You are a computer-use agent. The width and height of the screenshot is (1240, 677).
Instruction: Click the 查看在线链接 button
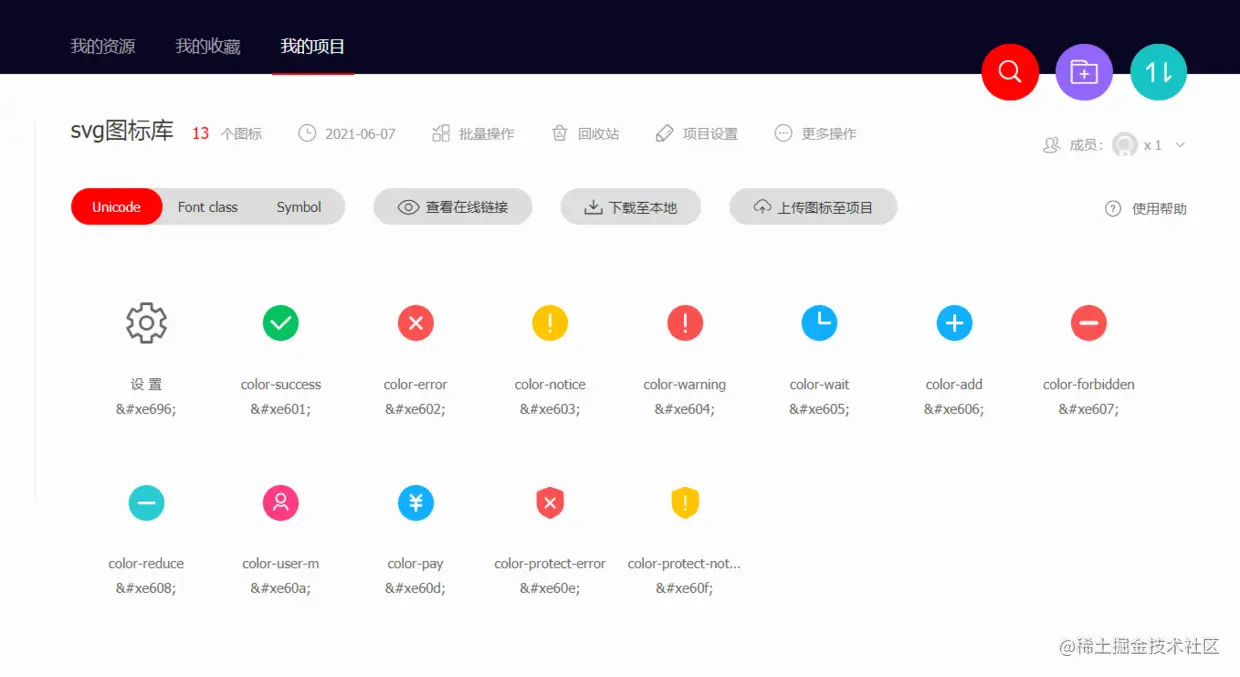[453, 207]
